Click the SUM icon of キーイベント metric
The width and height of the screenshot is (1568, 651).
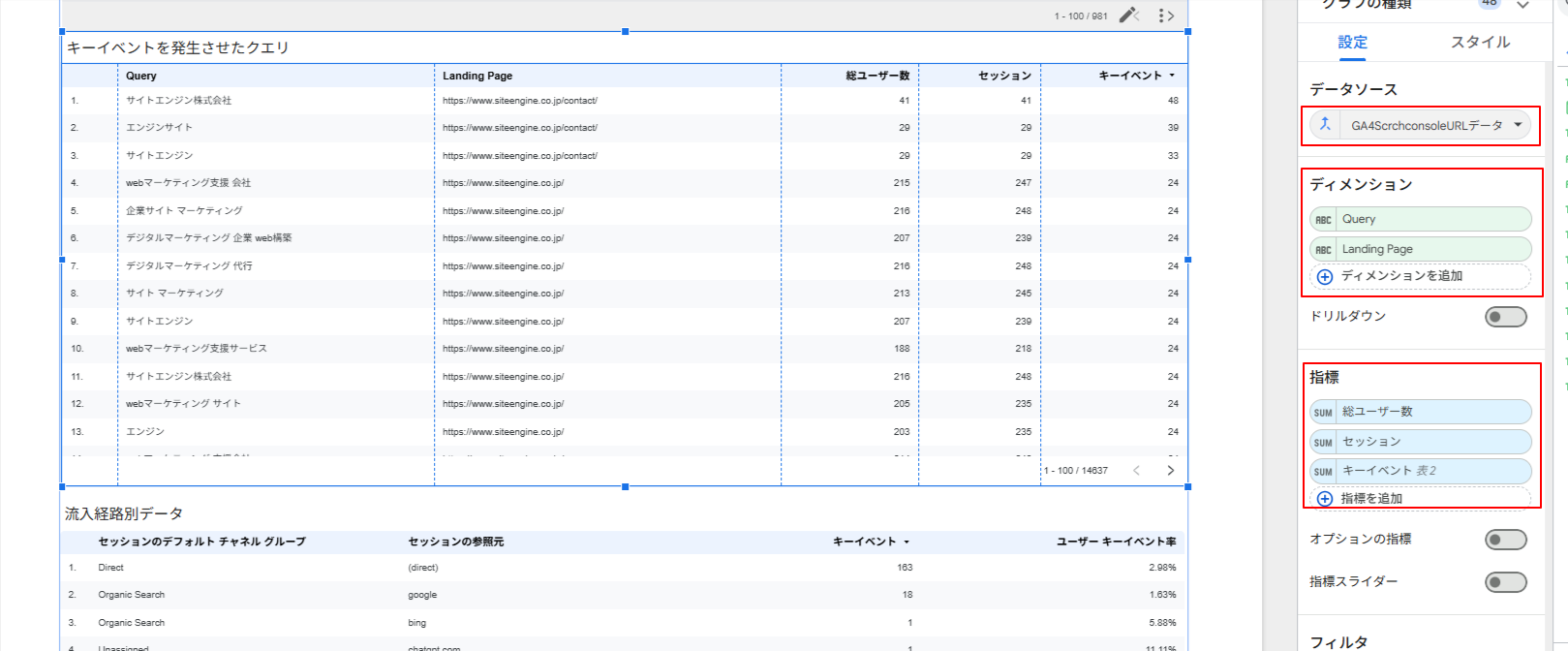[1323, 472]
